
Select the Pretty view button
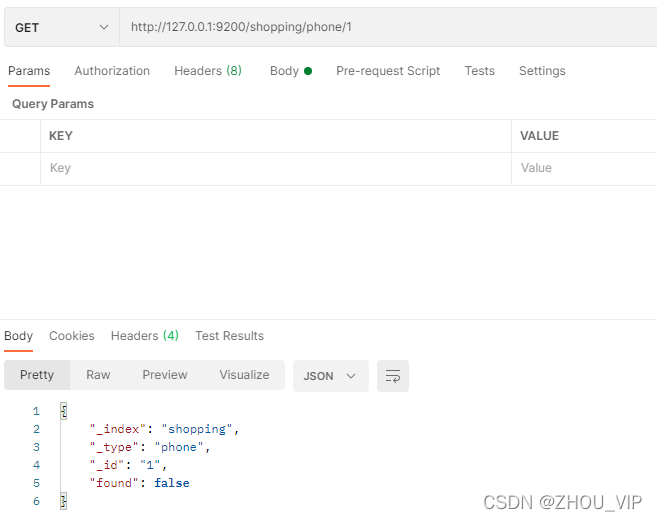[37, 375]
